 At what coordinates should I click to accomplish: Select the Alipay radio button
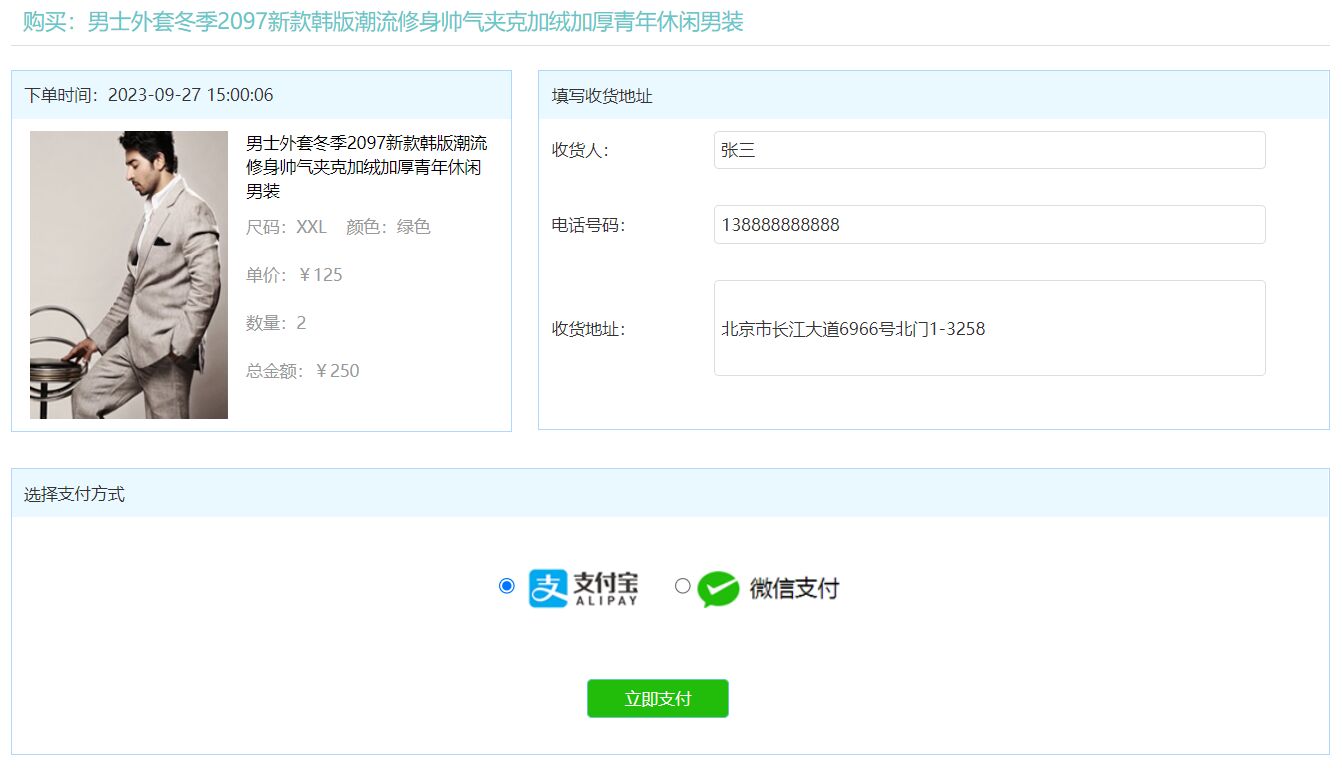(506, 586)
